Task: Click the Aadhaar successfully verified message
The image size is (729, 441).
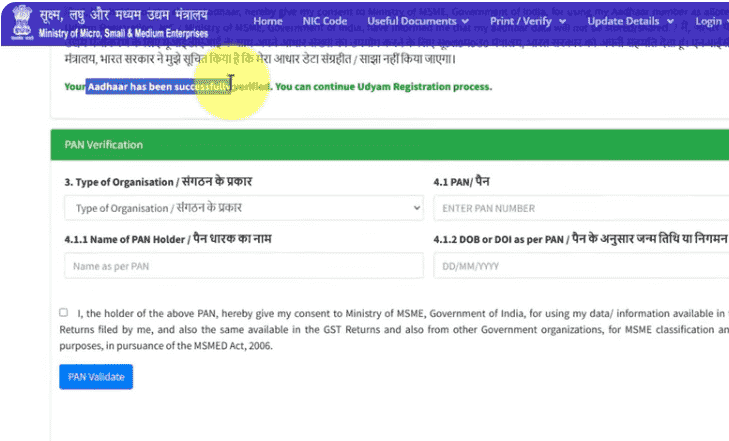Action: click(278, 87)
